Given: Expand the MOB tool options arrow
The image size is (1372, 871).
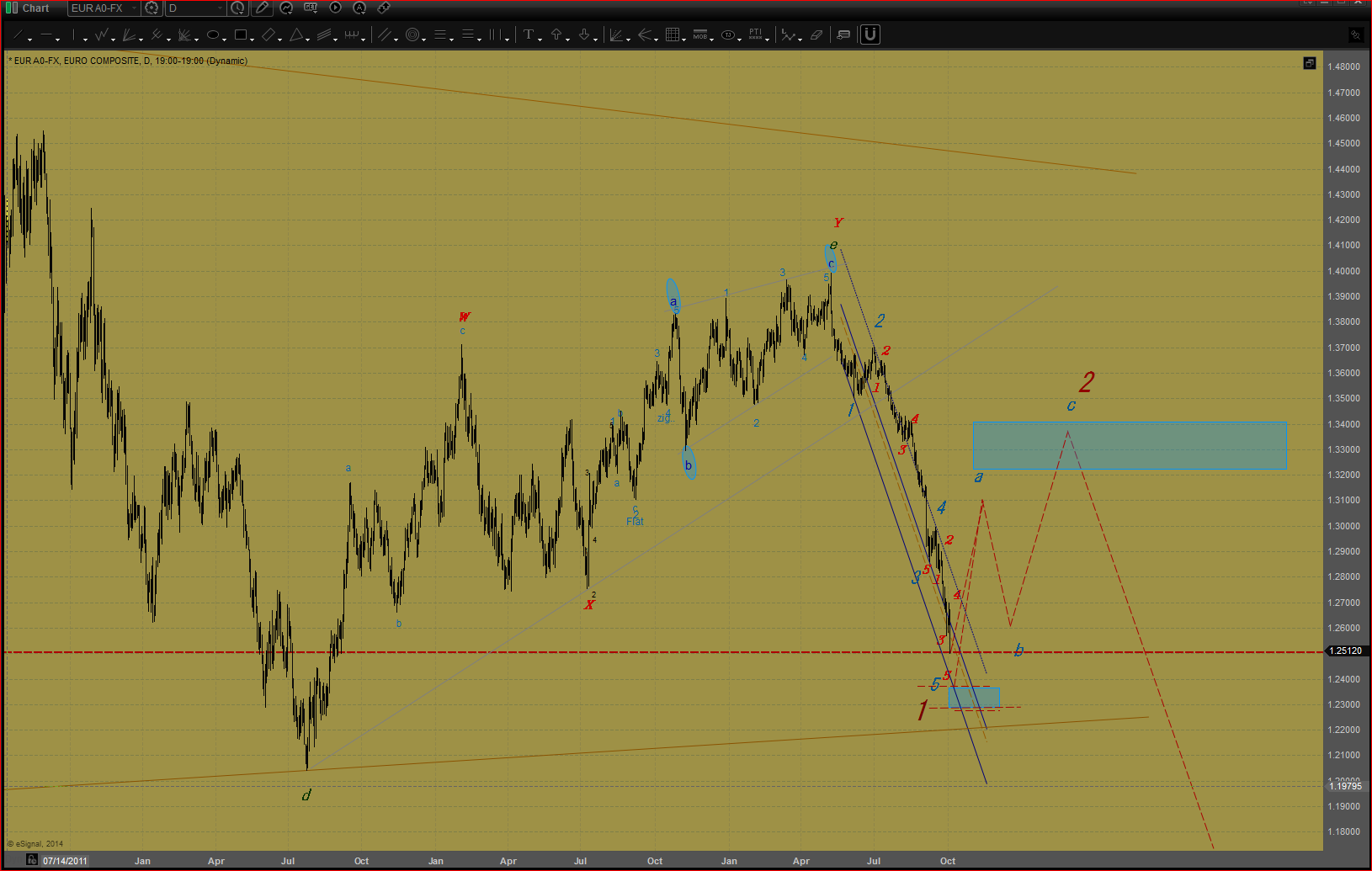Looking at the screenshot, I should [x=712, y=39].
